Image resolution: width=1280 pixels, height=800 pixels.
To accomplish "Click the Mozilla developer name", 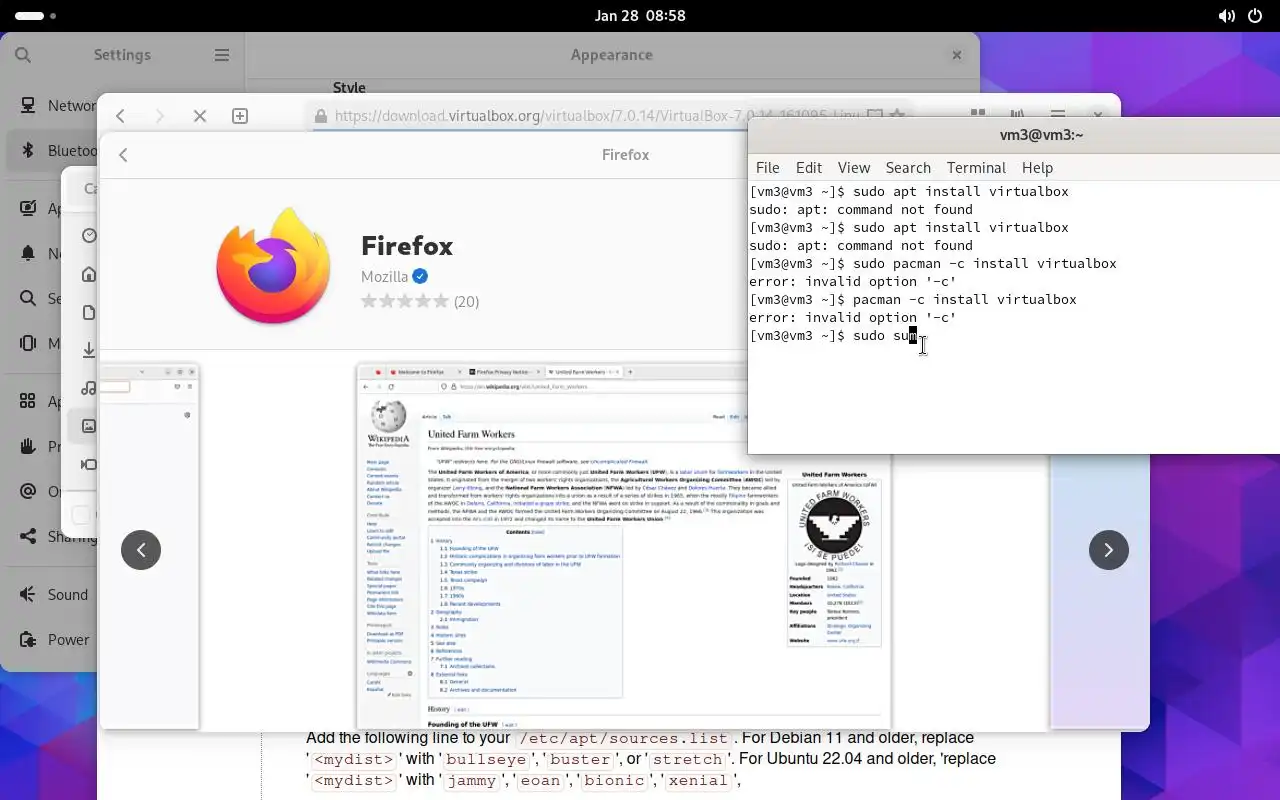I will tap(384, 276).
